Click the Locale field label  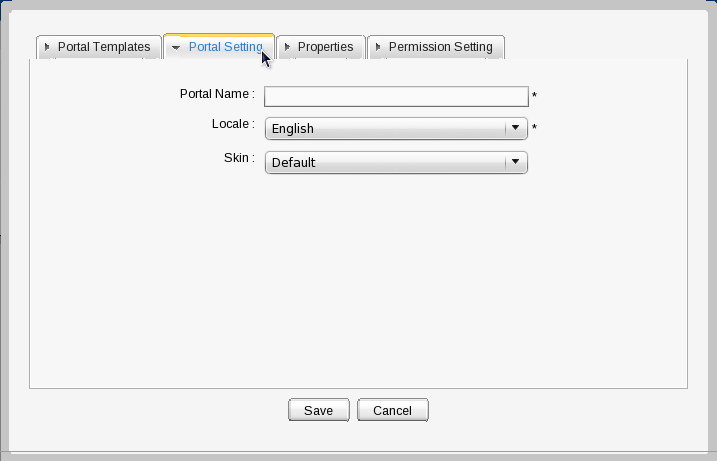coord(233,124)
